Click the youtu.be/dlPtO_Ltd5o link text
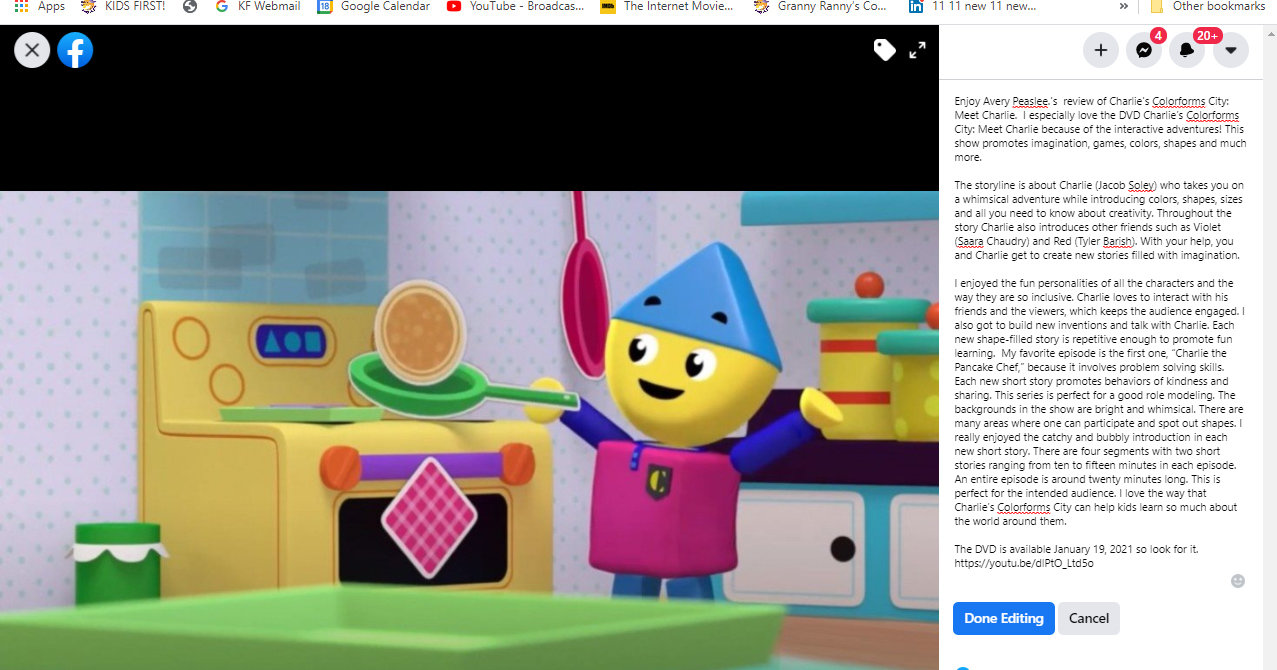This screenshot has width=1277, height=670. (x=1024, y=563)
